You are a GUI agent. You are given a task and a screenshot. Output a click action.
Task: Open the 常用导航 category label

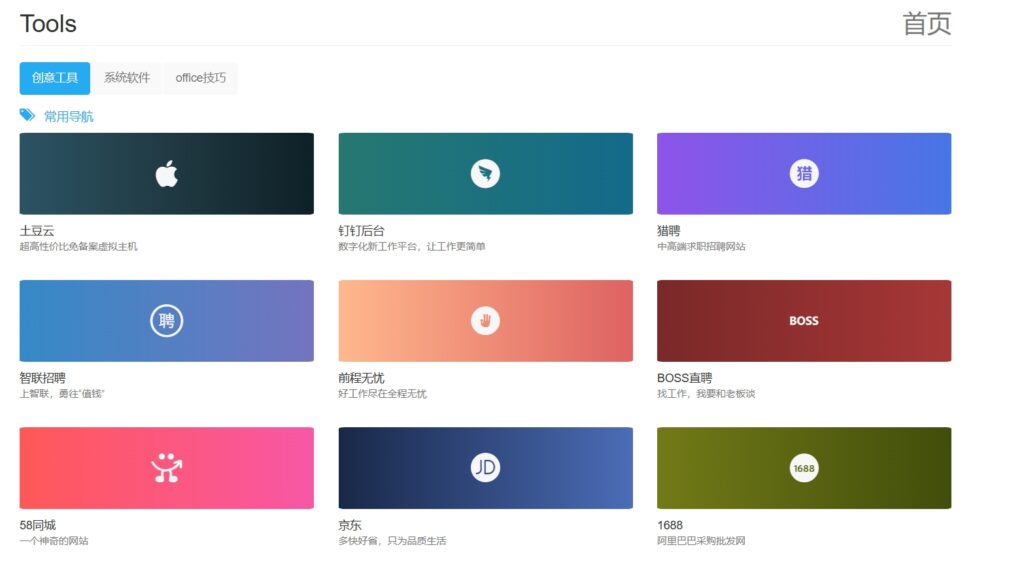click(x=69, y=116)
